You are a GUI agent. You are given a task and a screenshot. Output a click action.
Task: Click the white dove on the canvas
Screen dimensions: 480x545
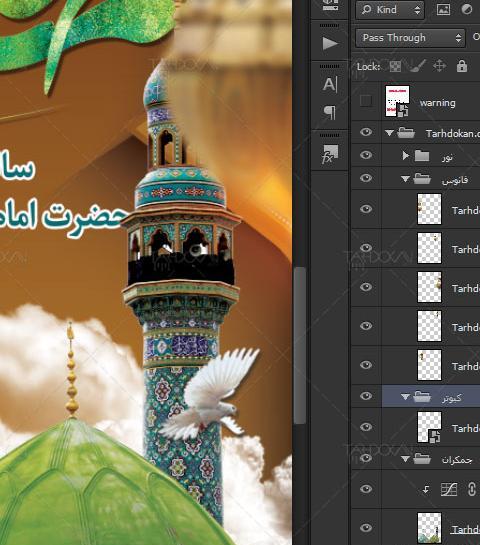tap(211, 395)
